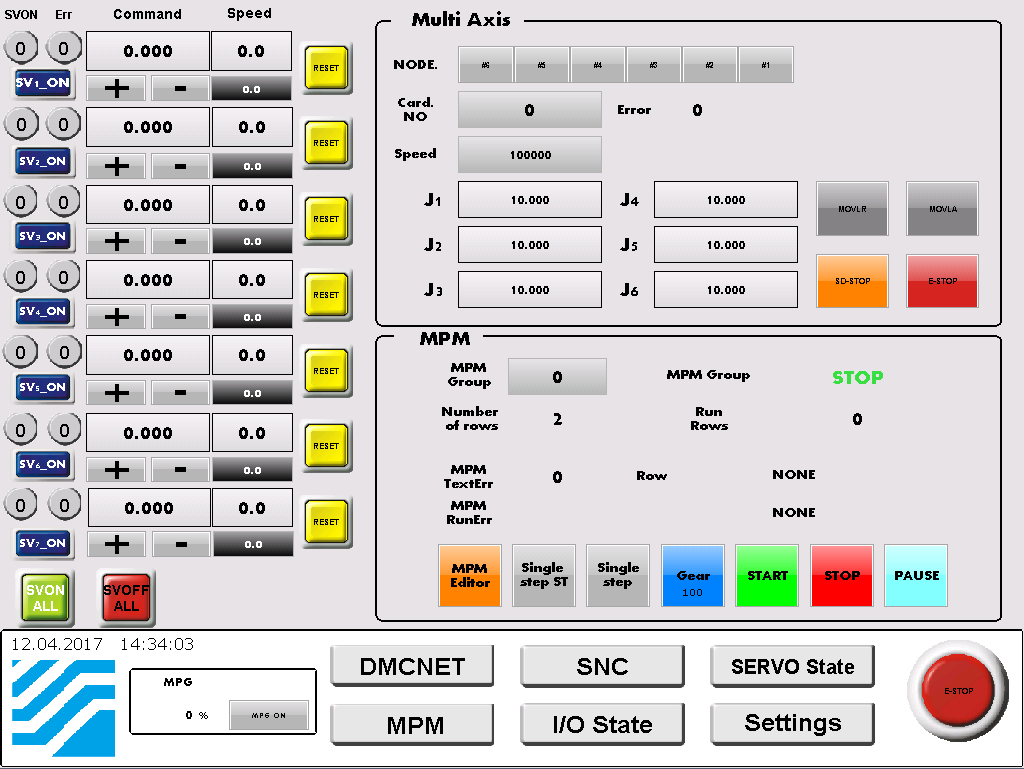The height and width of the screenshot is (769, 1024).
Task: Select node #3 in Multi Axis
Action: 654,65
